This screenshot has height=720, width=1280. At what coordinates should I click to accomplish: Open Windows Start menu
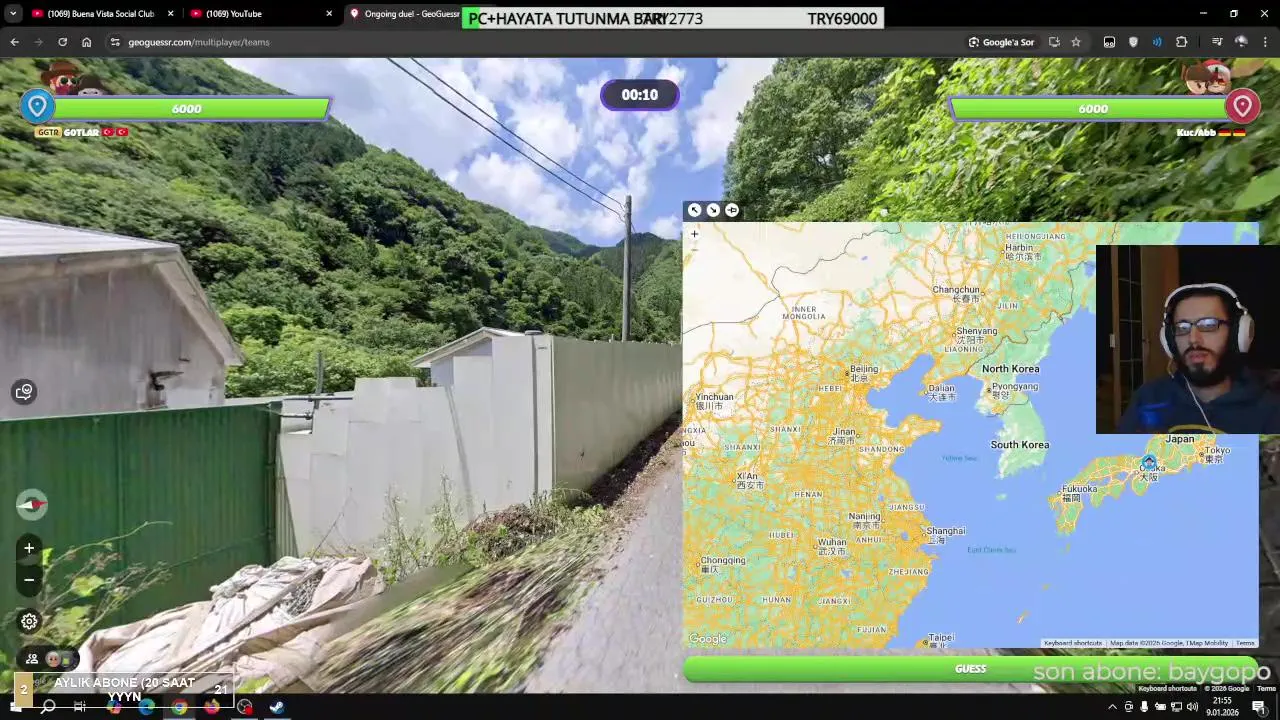(x=14, y=707)
